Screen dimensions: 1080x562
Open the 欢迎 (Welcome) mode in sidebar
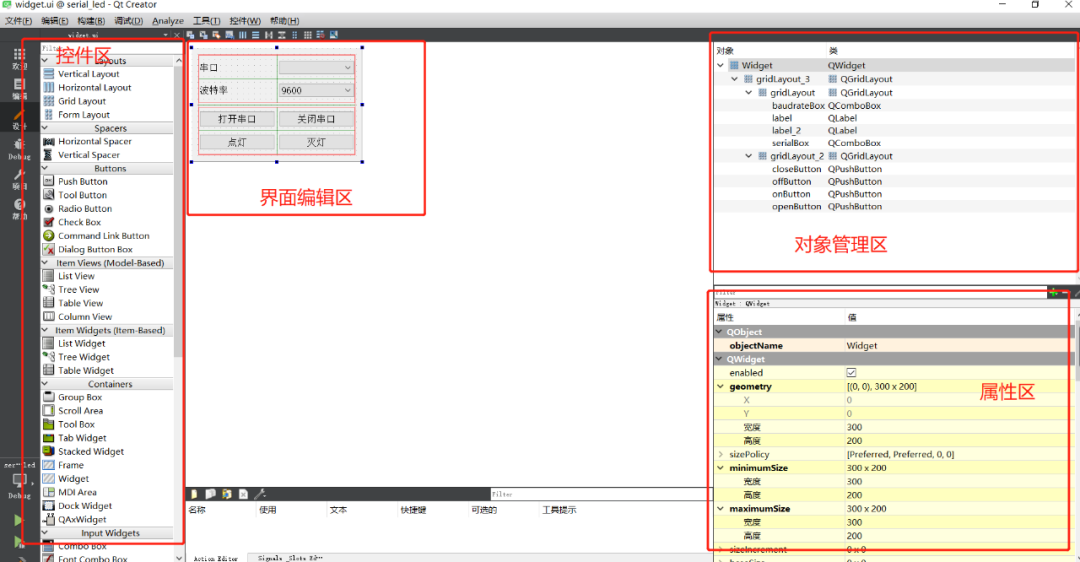click(19, 59)
